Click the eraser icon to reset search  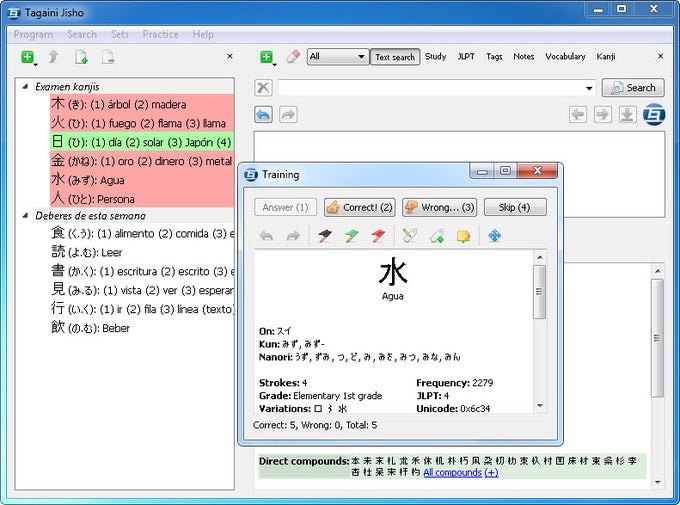(x=293, y=57)
